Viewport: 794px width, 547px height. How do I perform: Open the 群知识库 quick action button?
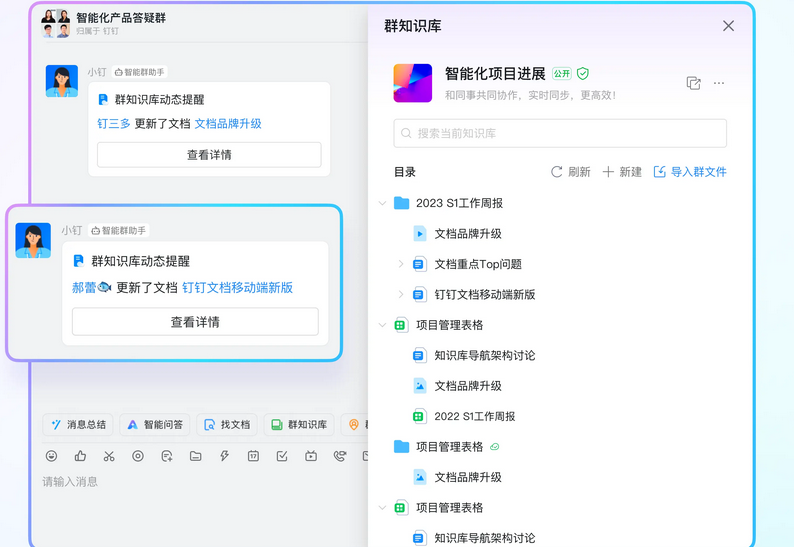click(299, 424)
